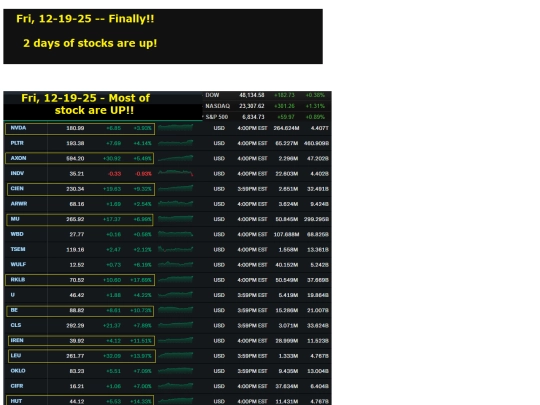Click the DOW index label
Image resolution: width=540 pixels, height=405 pixels.
click(x=212, y=95)
